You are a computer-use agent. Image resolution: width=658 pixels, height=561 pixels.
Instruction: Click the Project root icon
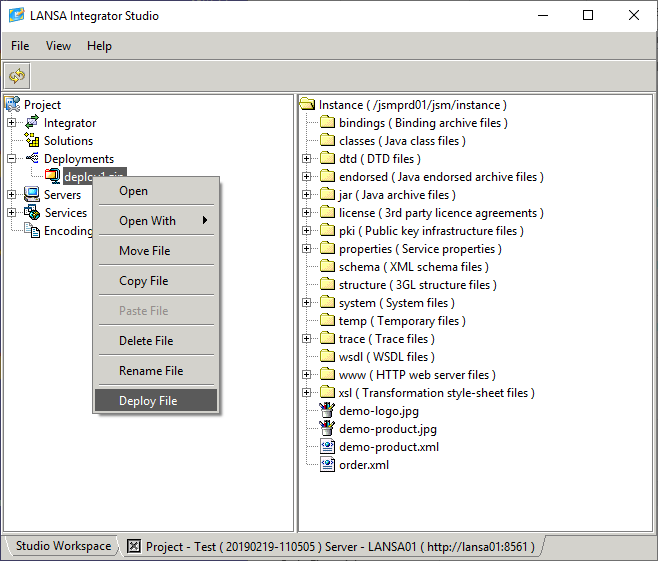point(13,104)
